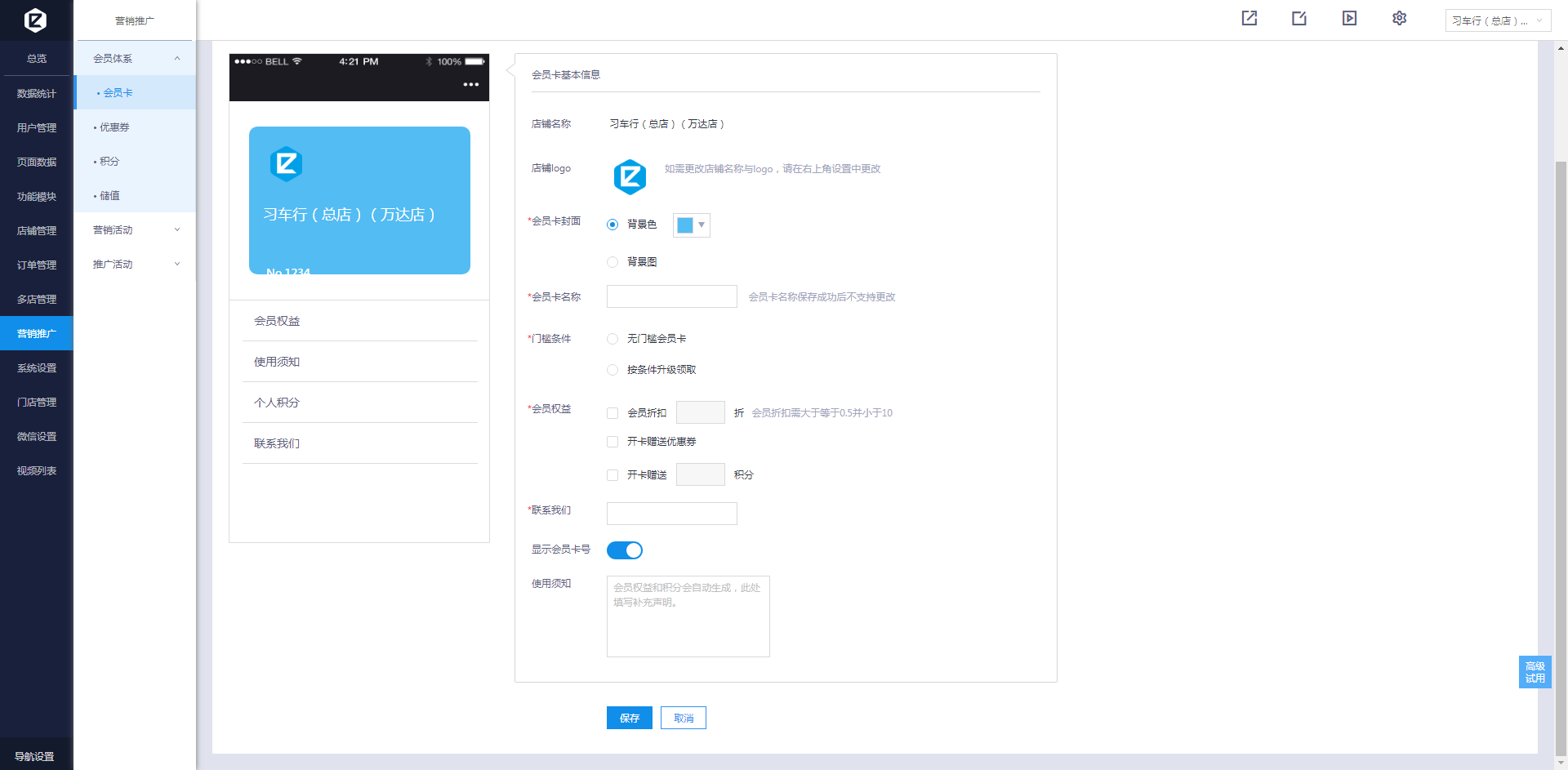Turn off the 显示会员卡号 switch
1568x770 pixels.
point(625,550)
